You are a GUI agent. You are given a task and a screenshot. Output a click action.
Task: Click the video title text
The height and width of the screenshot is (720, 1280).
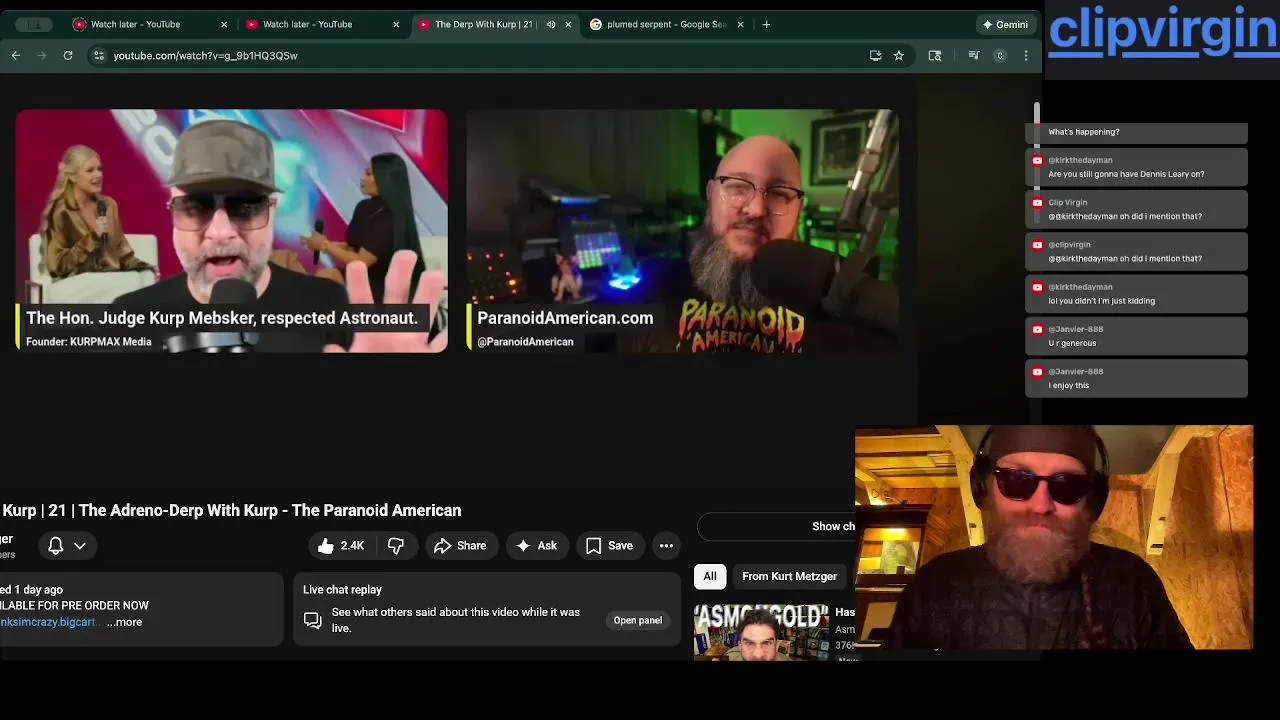pos(231,510)
